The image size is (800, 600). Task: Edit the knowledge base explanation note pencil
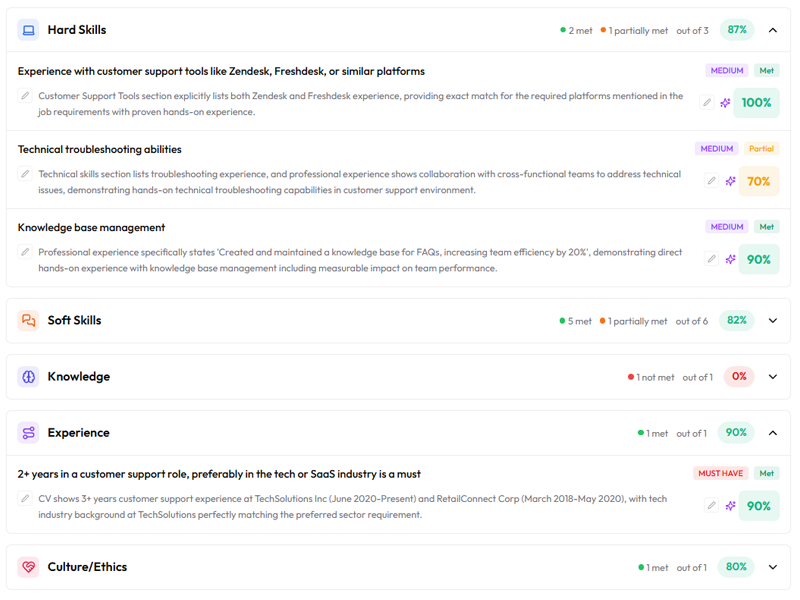[x=25, y=252]
